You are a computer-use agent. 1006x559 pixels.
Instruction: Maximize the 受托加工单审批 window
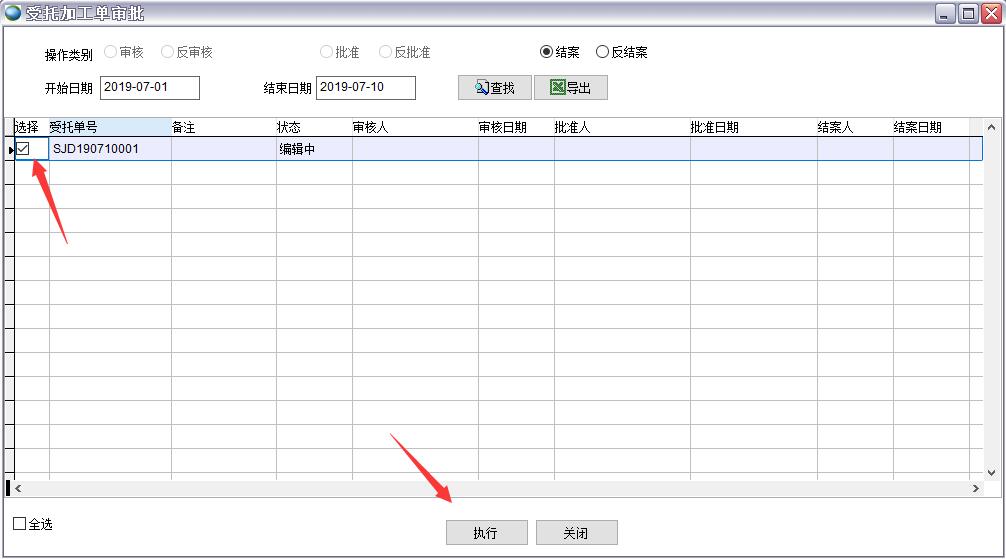(968, 13)
